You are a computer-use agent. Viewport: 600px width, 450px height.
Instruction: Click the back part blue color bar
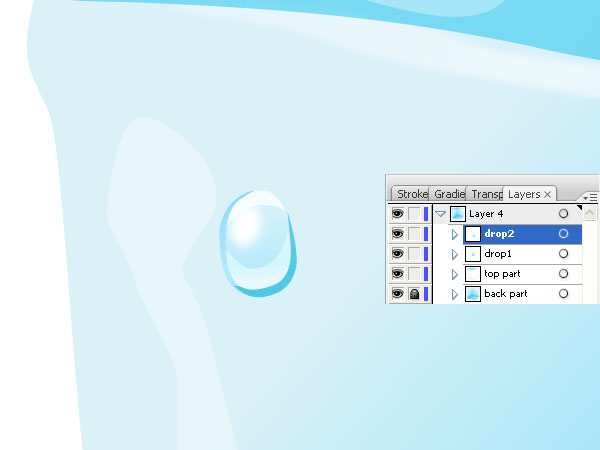426,293
